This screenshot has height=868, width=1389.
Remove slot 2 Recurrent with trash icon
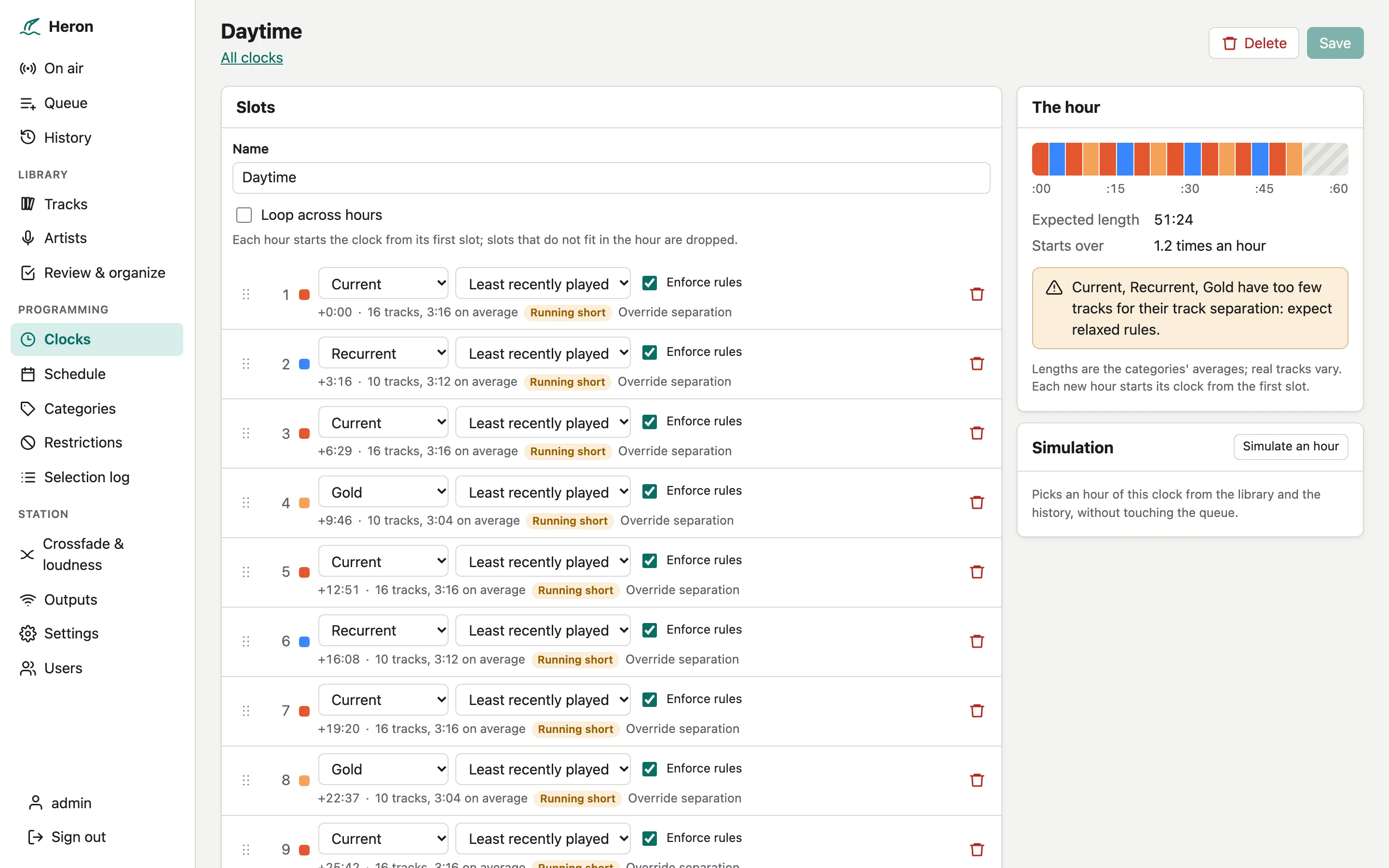pos(977,364)
